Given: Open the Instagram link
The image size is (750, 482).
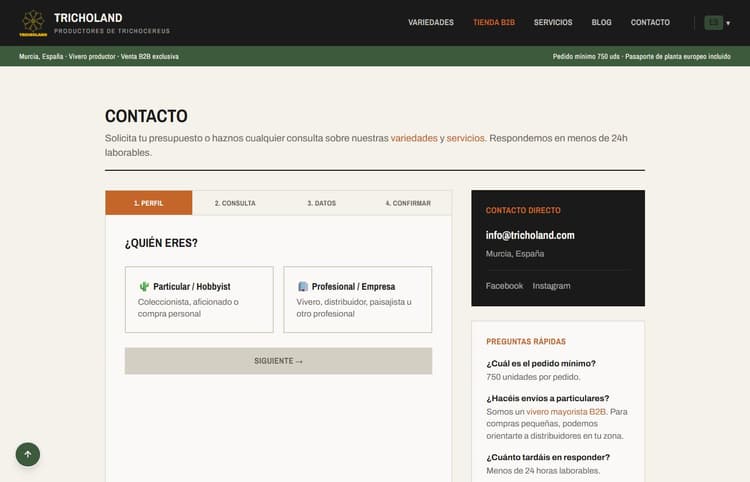Looking at the screenshot, I should (551, 286).
